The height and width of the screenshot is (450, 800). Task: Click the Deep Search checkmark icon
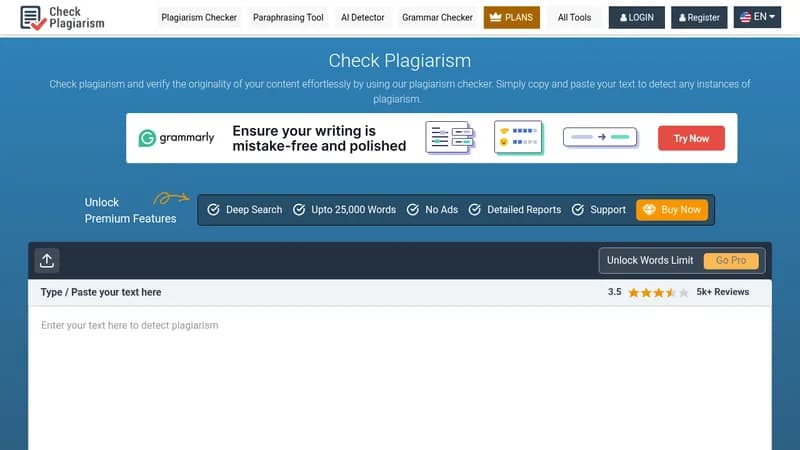point(213,210)
